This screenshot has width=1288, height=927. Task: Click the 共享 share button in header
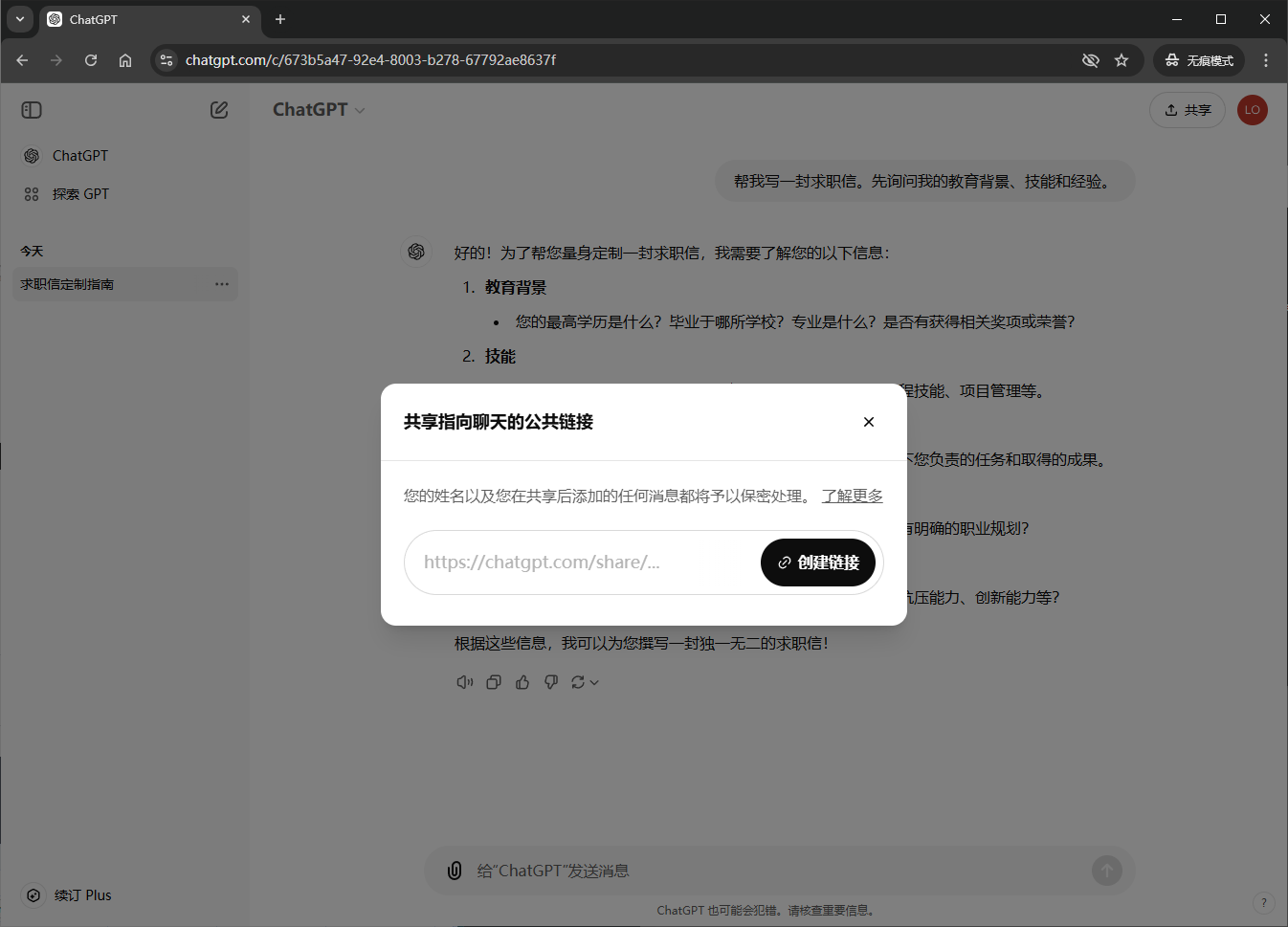point(1187,110)
